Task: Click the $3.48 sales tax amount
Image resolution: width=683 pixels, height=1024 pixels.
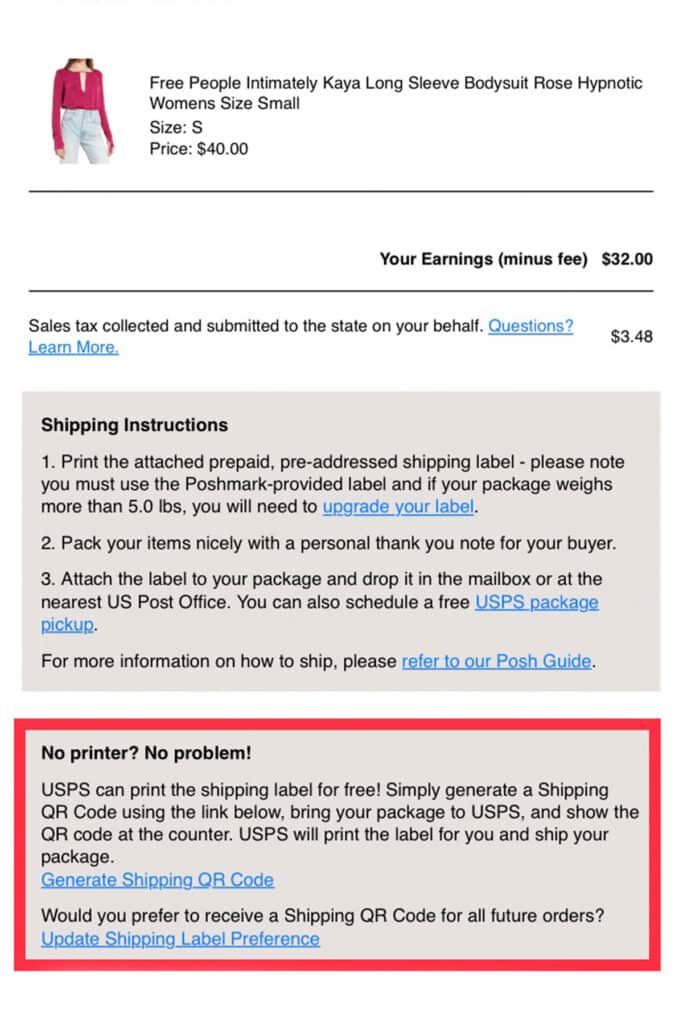Action: [631, 336]
